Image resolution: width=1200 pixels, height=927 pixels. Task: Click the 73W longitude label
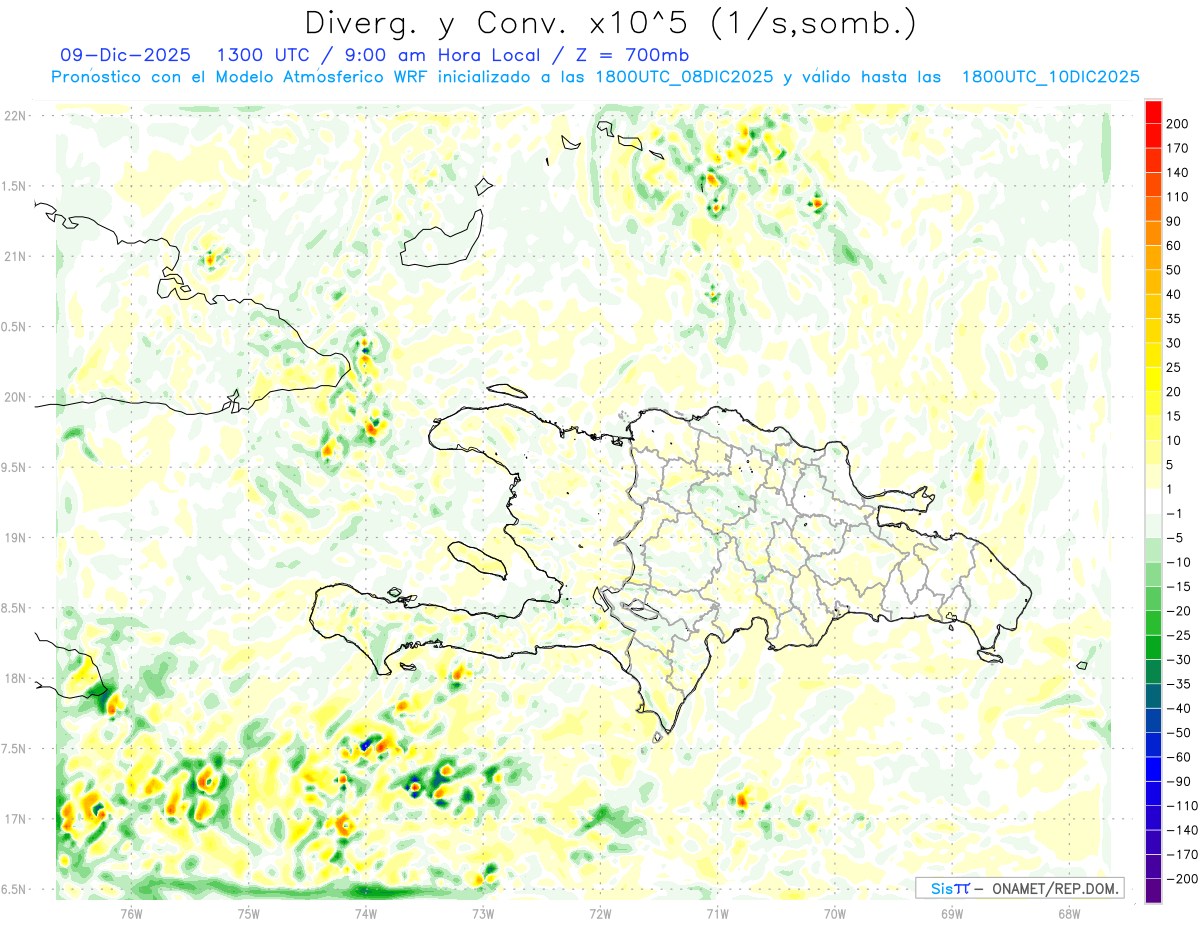click(x=483, y=913)
